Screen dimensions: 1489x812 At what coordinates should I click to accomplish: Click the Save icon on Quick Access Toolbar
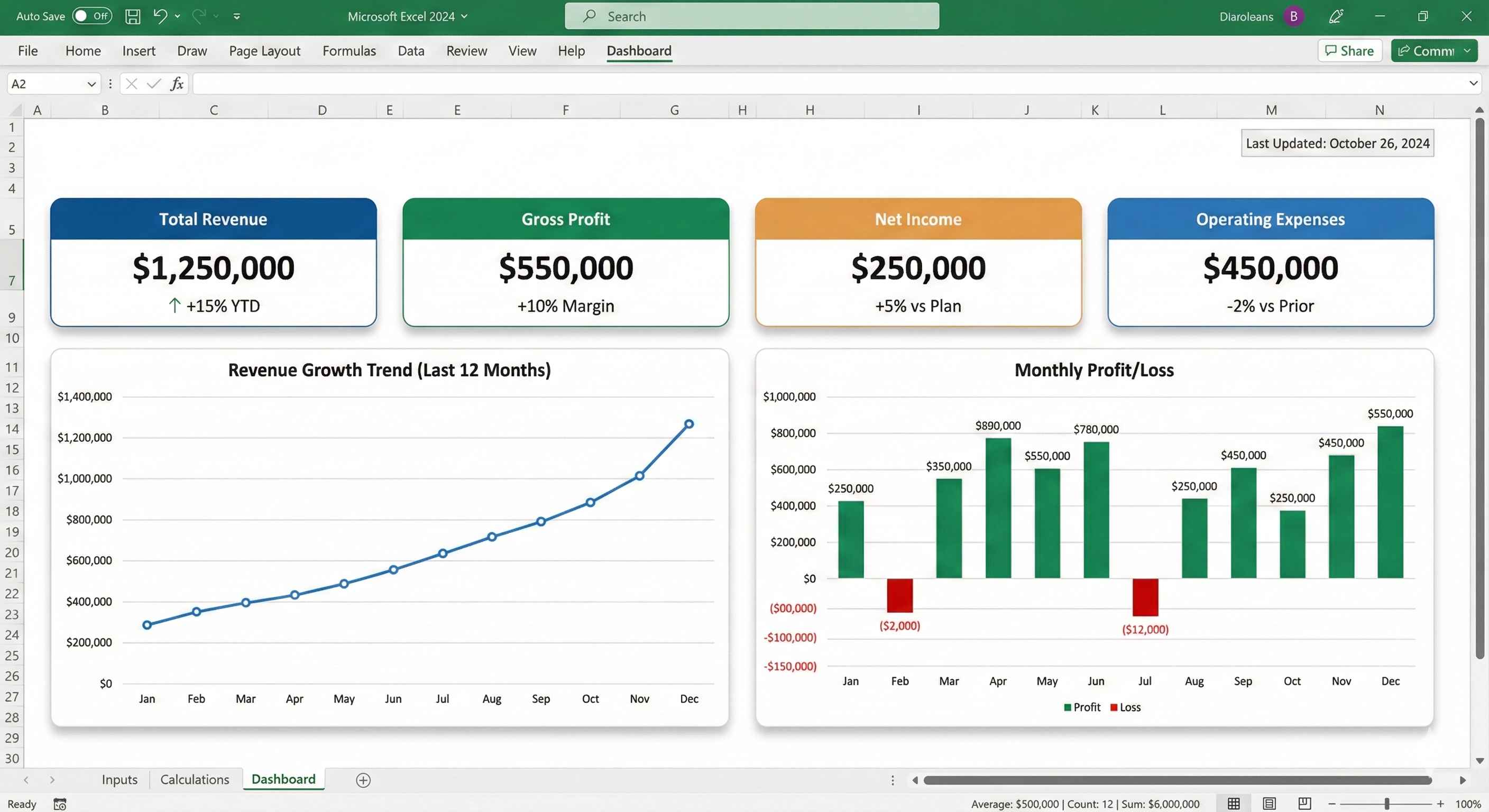pyautogui.click(x=132, y=16)
